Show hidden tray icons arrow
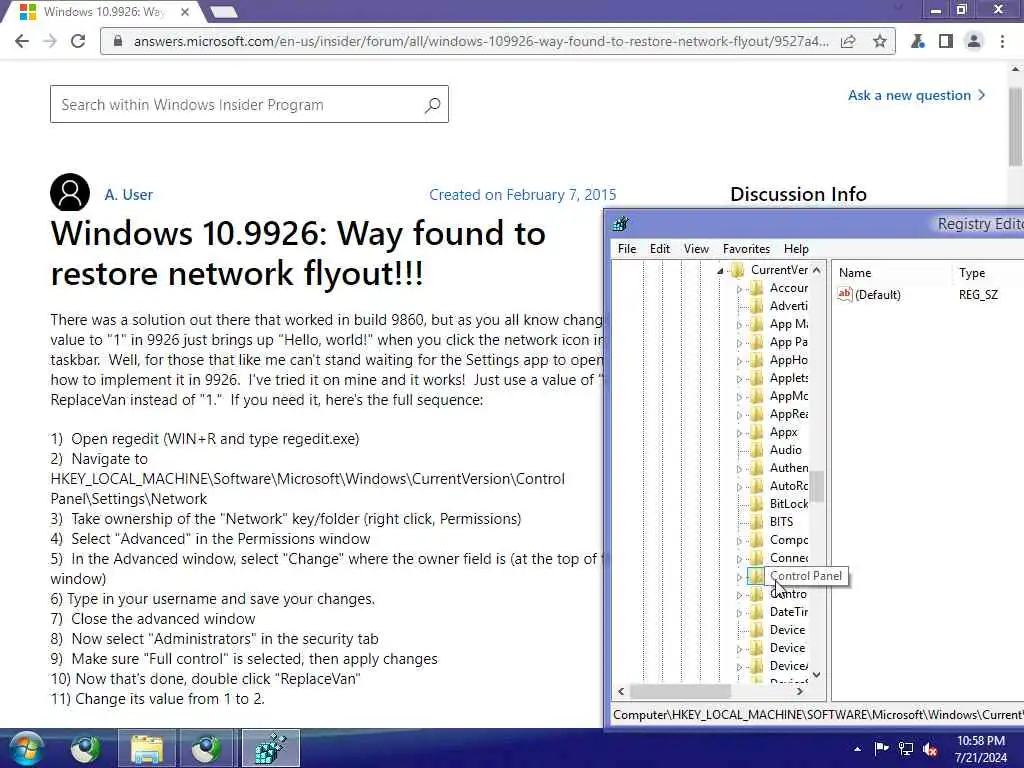This screenshot has width=1024, height=768. click(x=857, y=749)
